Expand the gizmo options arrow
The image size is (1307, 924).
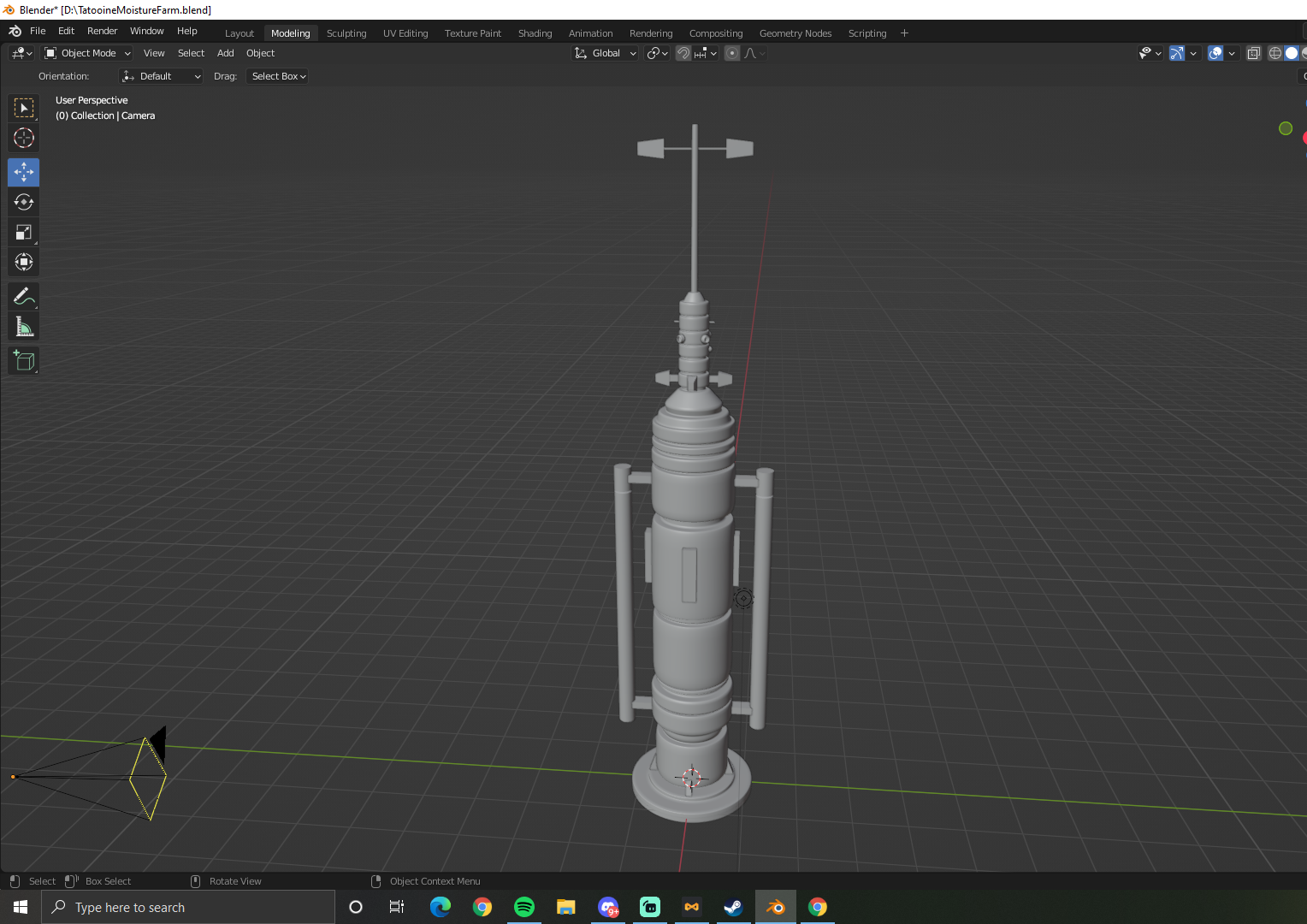click(1193, 53)
